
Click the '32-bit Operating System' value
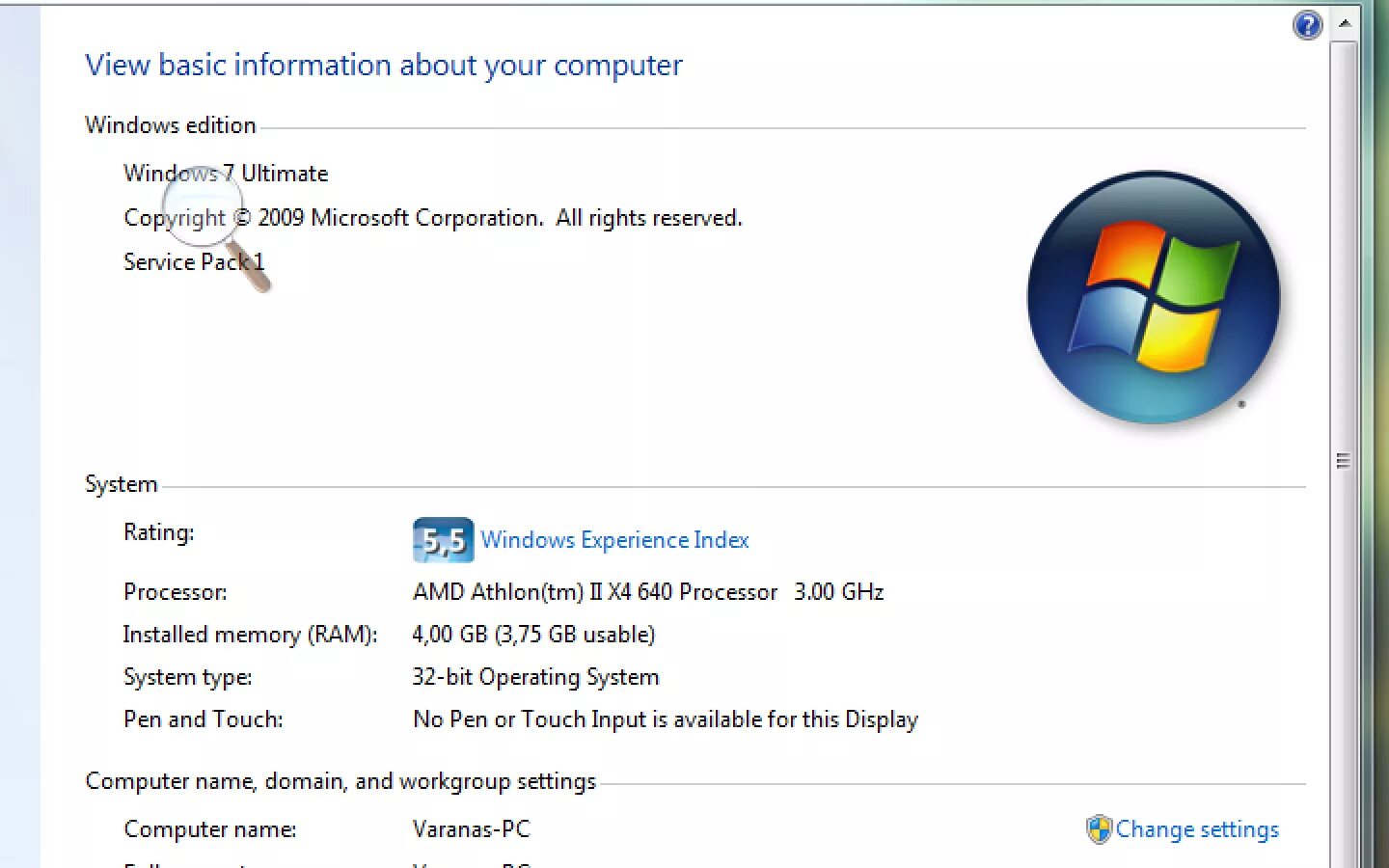tap(535, 677)
